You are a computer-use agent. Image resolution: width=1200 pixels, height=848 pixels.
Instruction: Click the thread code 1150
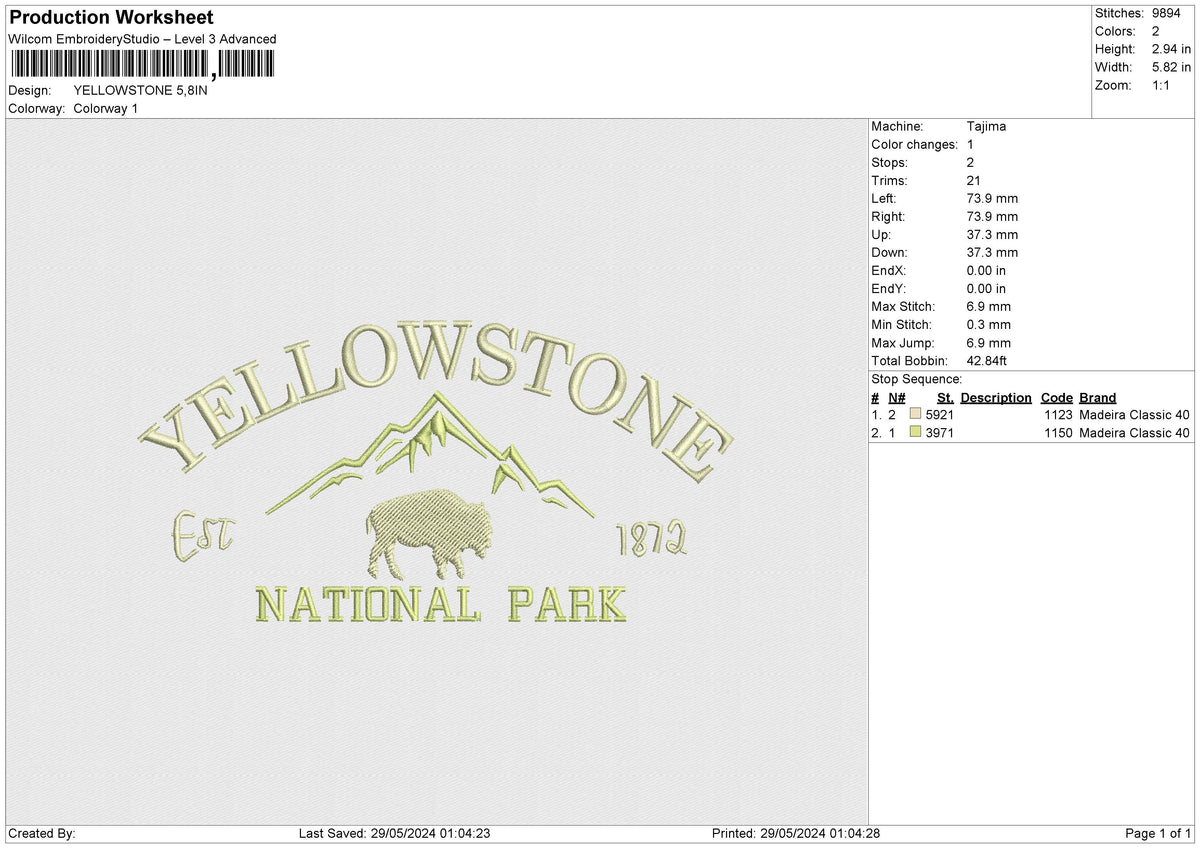click(1058, 433)
